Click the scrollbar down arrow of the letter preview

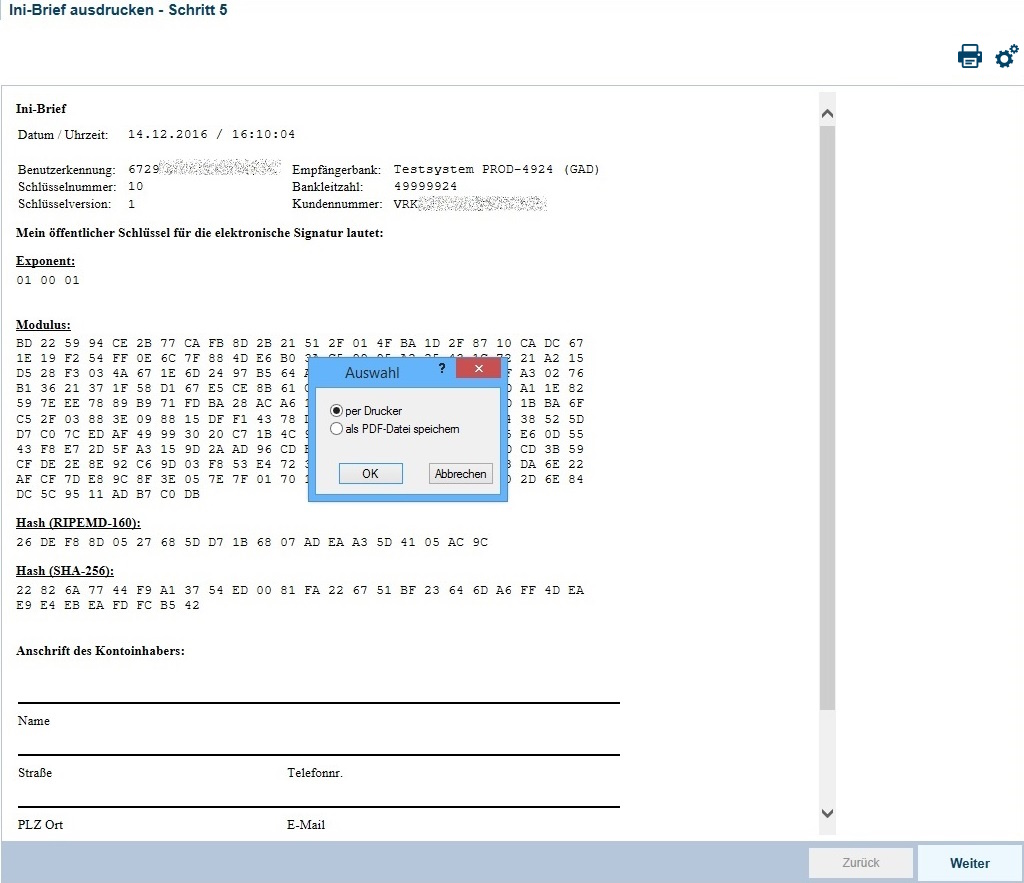(x=826, y=814)
